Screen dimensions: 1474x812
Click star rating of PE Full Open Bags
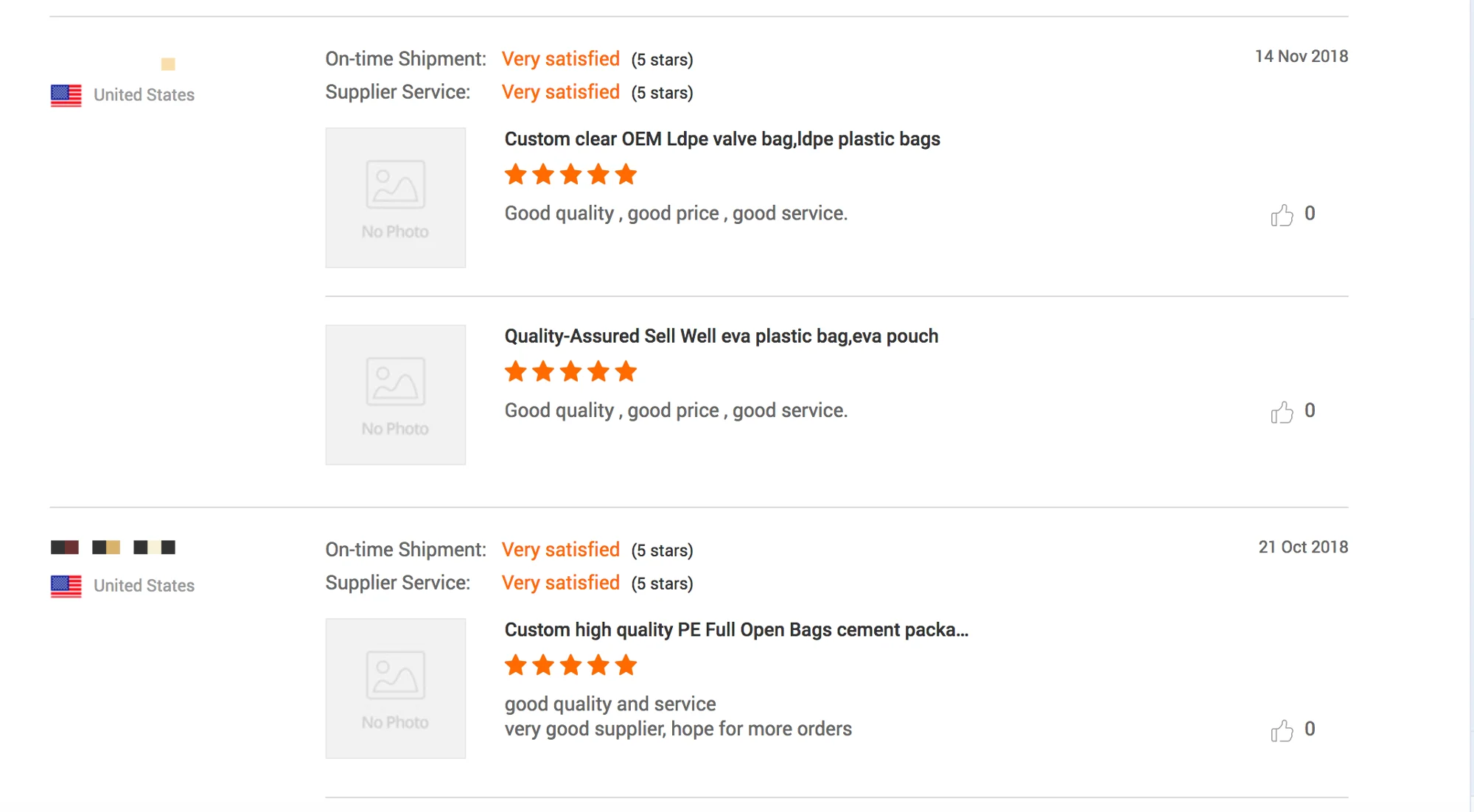(570, 665)
